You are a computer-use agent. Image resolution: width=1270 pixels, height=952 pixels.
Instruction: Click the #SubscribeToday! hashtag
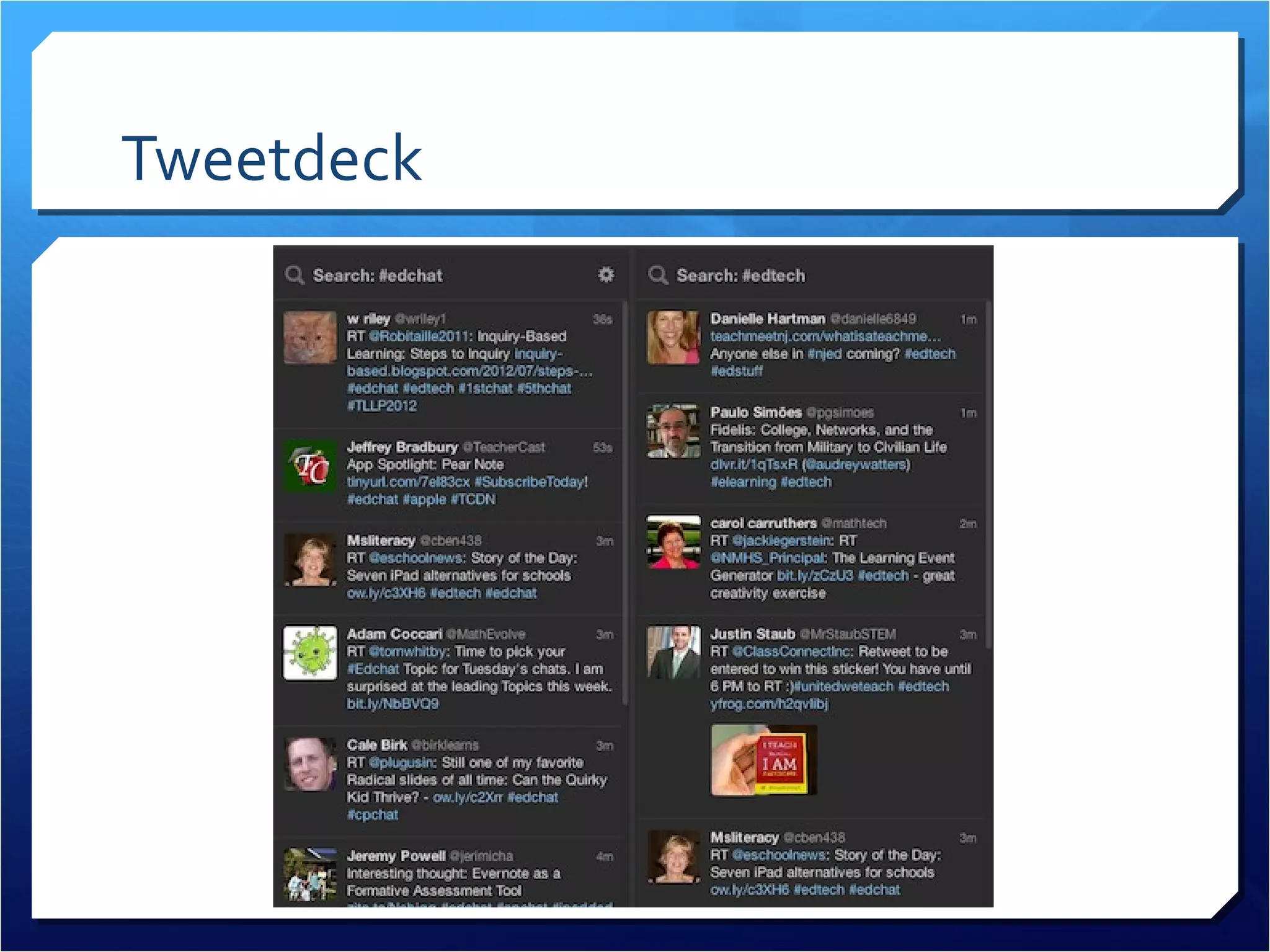(x=531, y=482)
